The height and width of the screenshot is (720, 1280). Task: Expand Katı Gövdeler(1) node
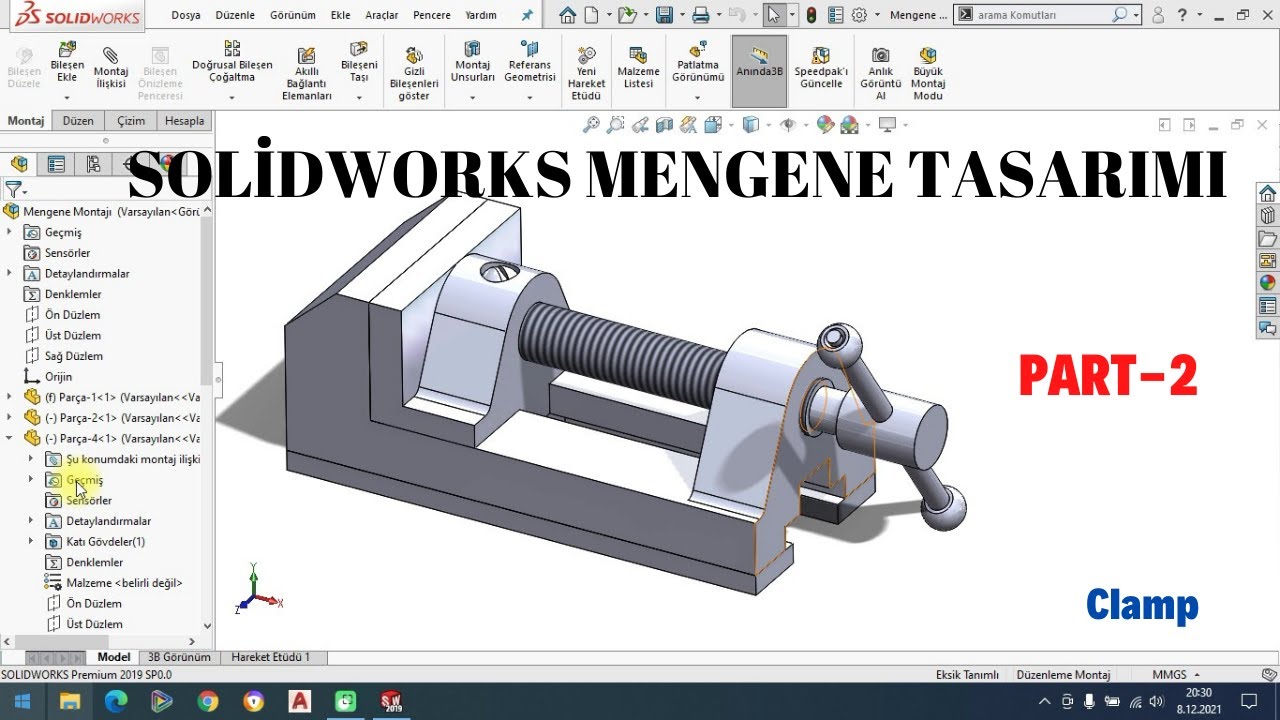31,541
